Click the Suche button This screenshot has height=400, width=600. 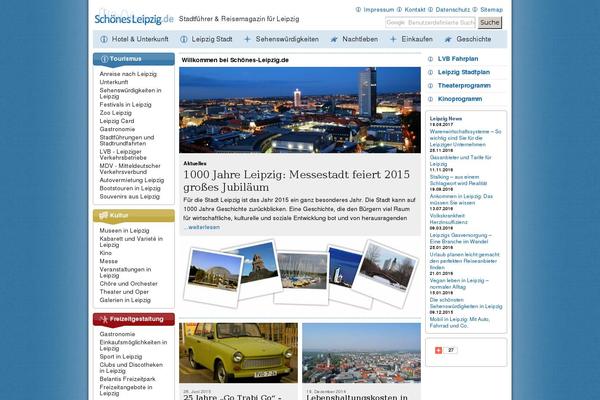click(490, 22)
